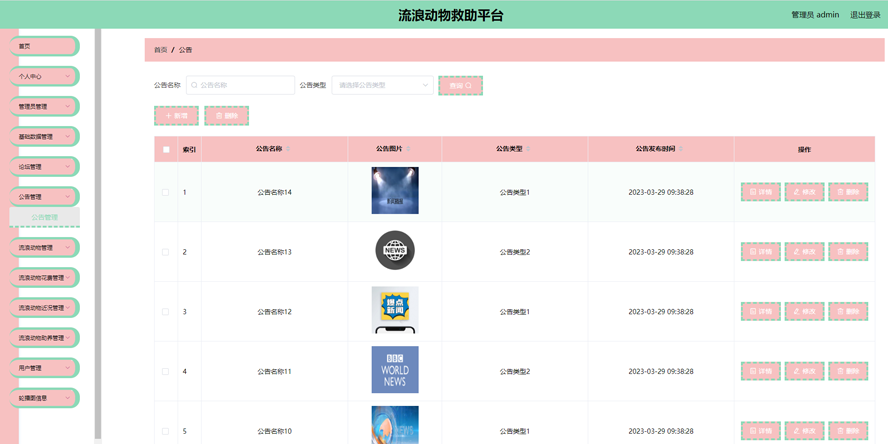
Task: Check the checkbox for row 公告名称11
Action: 165,372
